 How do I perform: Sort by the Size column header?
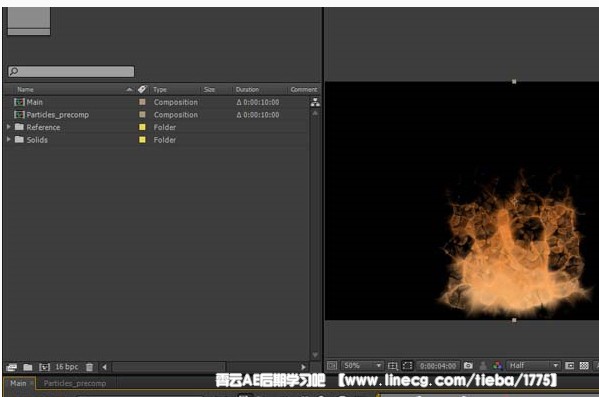[209, 89]
